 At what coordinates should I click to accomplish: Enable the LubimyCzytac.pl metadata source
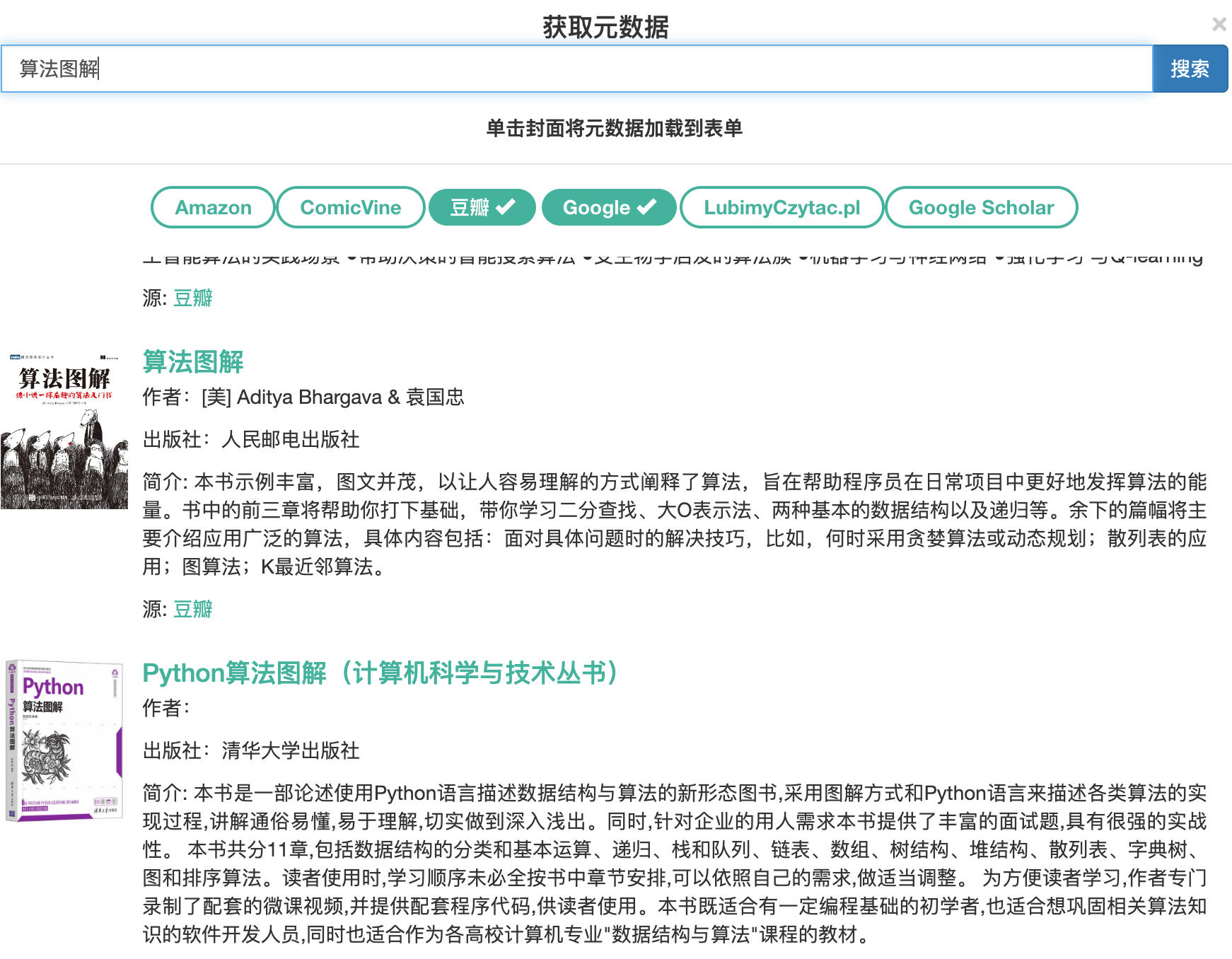781,207
